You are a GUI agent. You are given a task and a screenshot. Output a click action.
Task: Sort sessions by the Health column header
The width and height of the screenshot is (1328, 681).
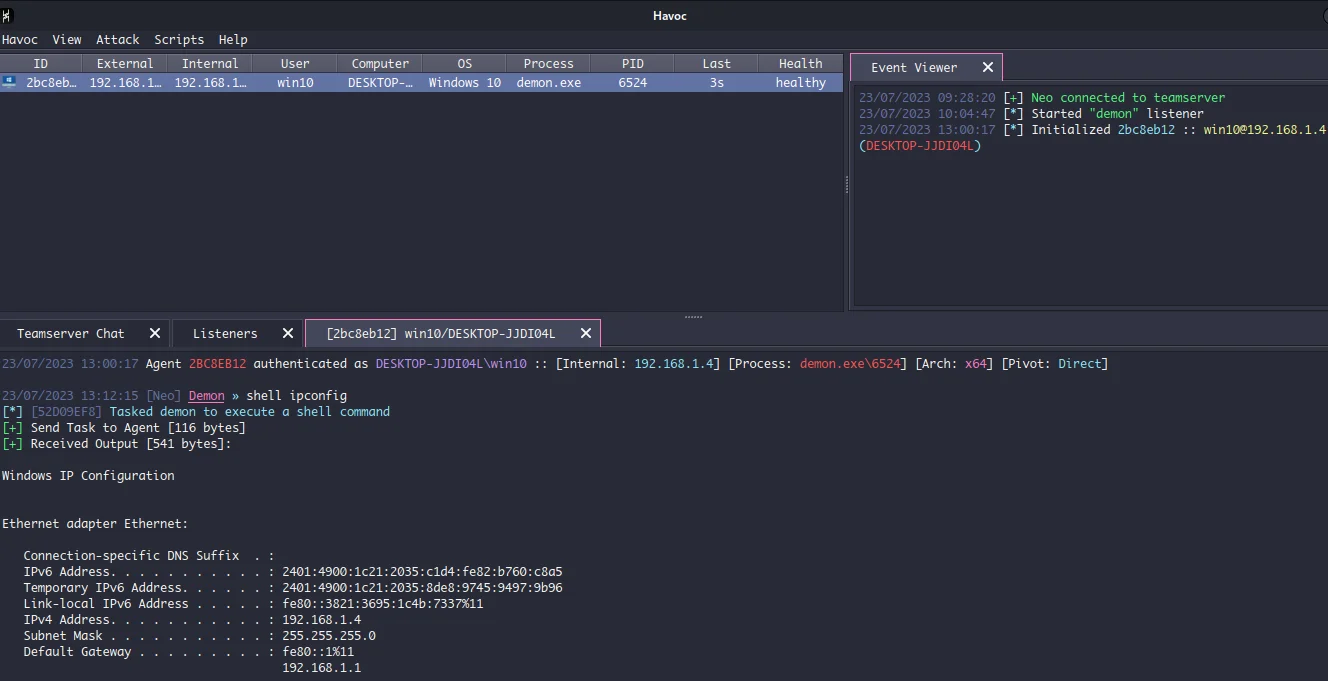tap(800, 63)
